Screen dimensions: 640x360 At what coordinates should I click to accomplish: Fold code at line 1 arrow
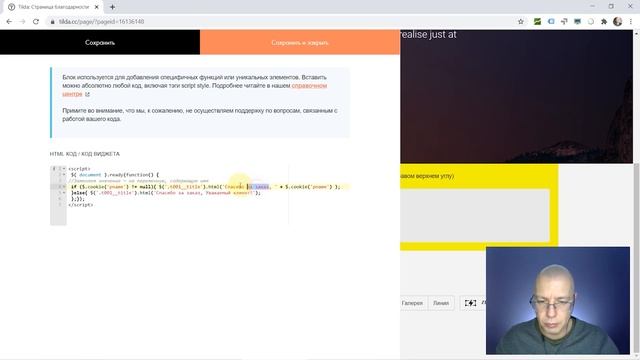pyautogui.click(x=64, y=169)
